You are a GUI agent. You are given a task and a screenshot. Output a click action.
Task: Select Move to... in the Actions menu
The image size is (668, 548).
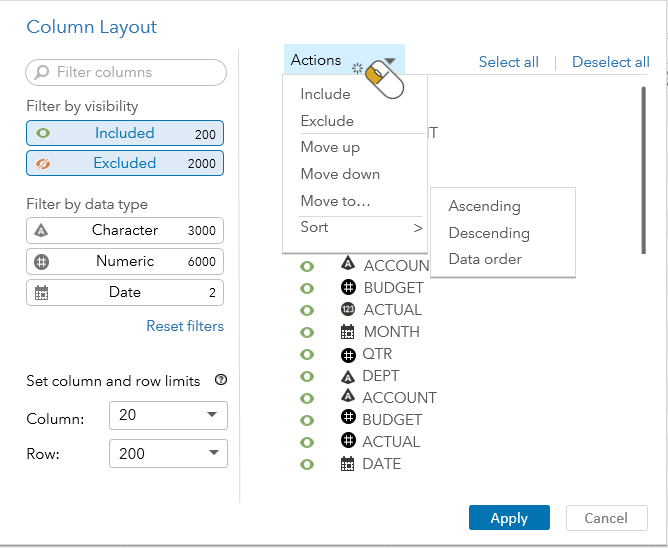(335, 201)
